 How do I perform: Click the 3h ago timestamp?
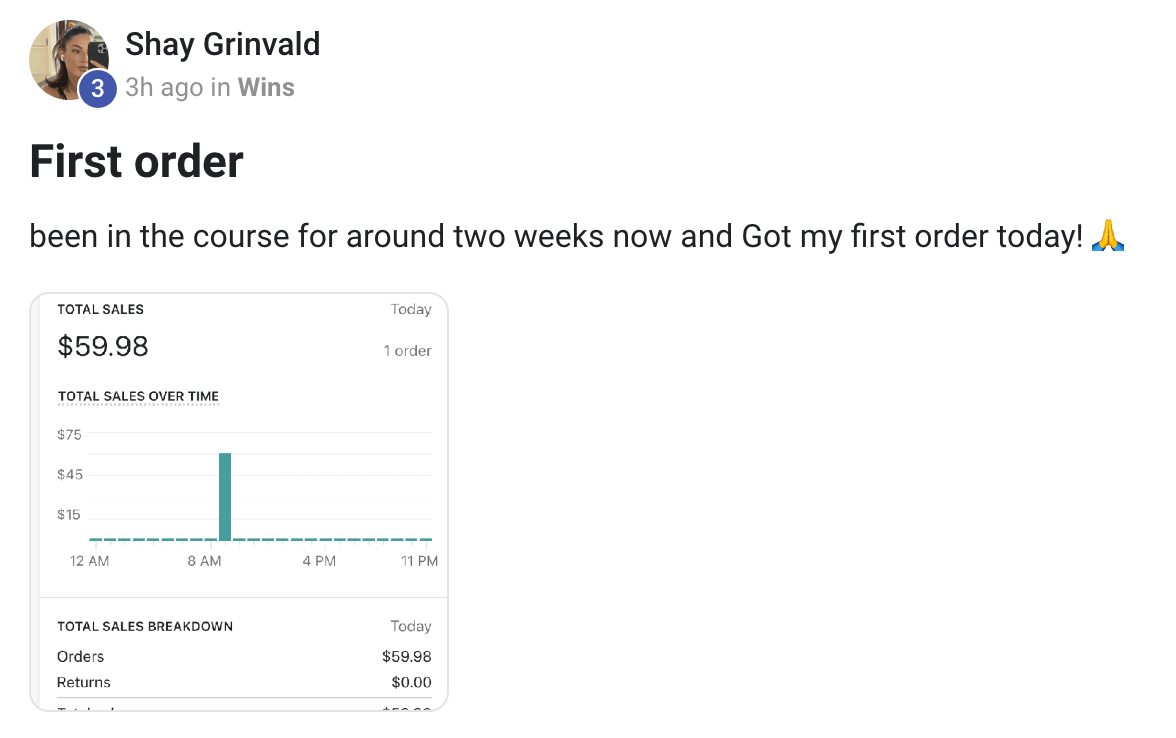pos(164,87)
